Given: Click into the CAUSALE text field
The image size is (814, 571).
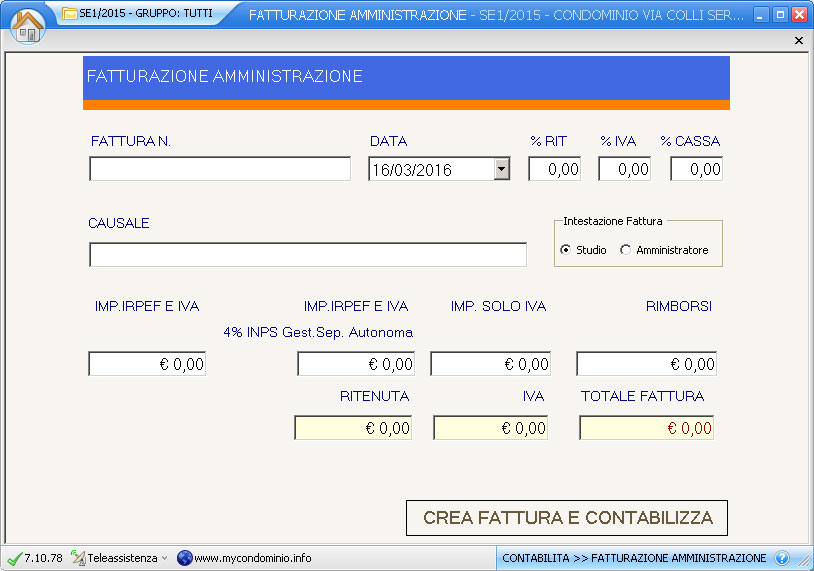Looking at the screenshot, I should (x=307, y=255).
